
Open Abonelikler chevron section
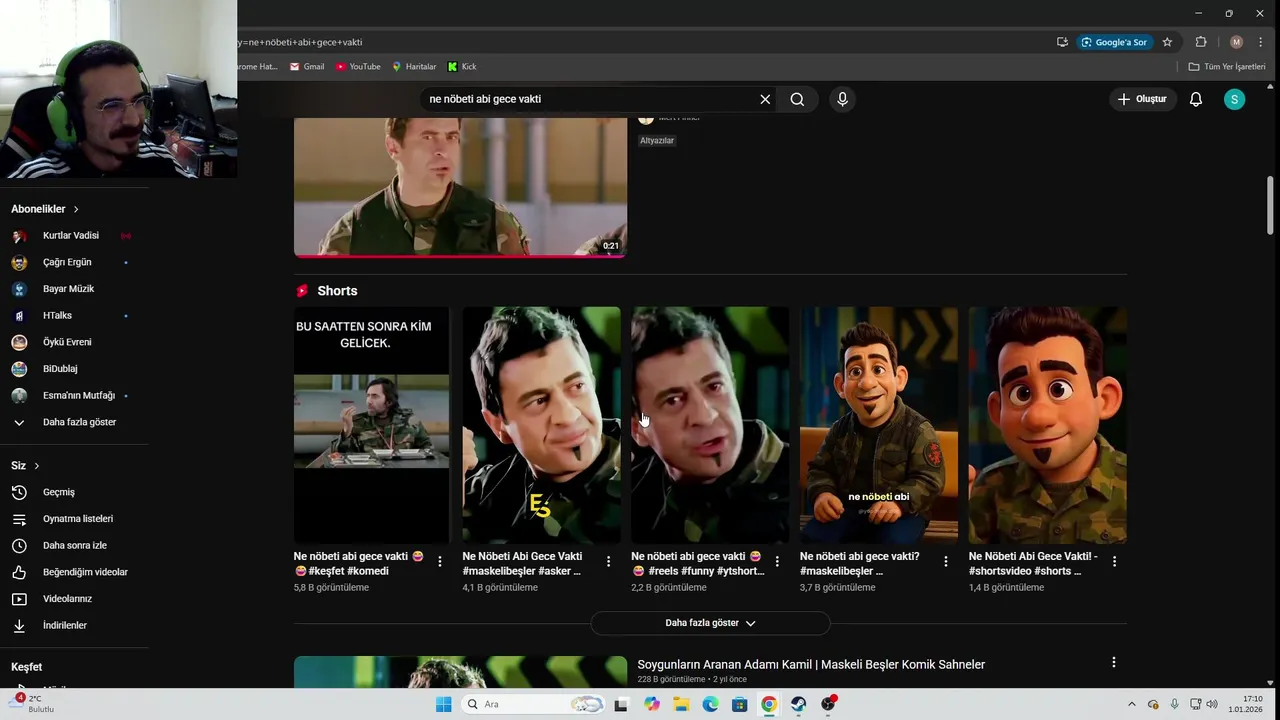45,209
